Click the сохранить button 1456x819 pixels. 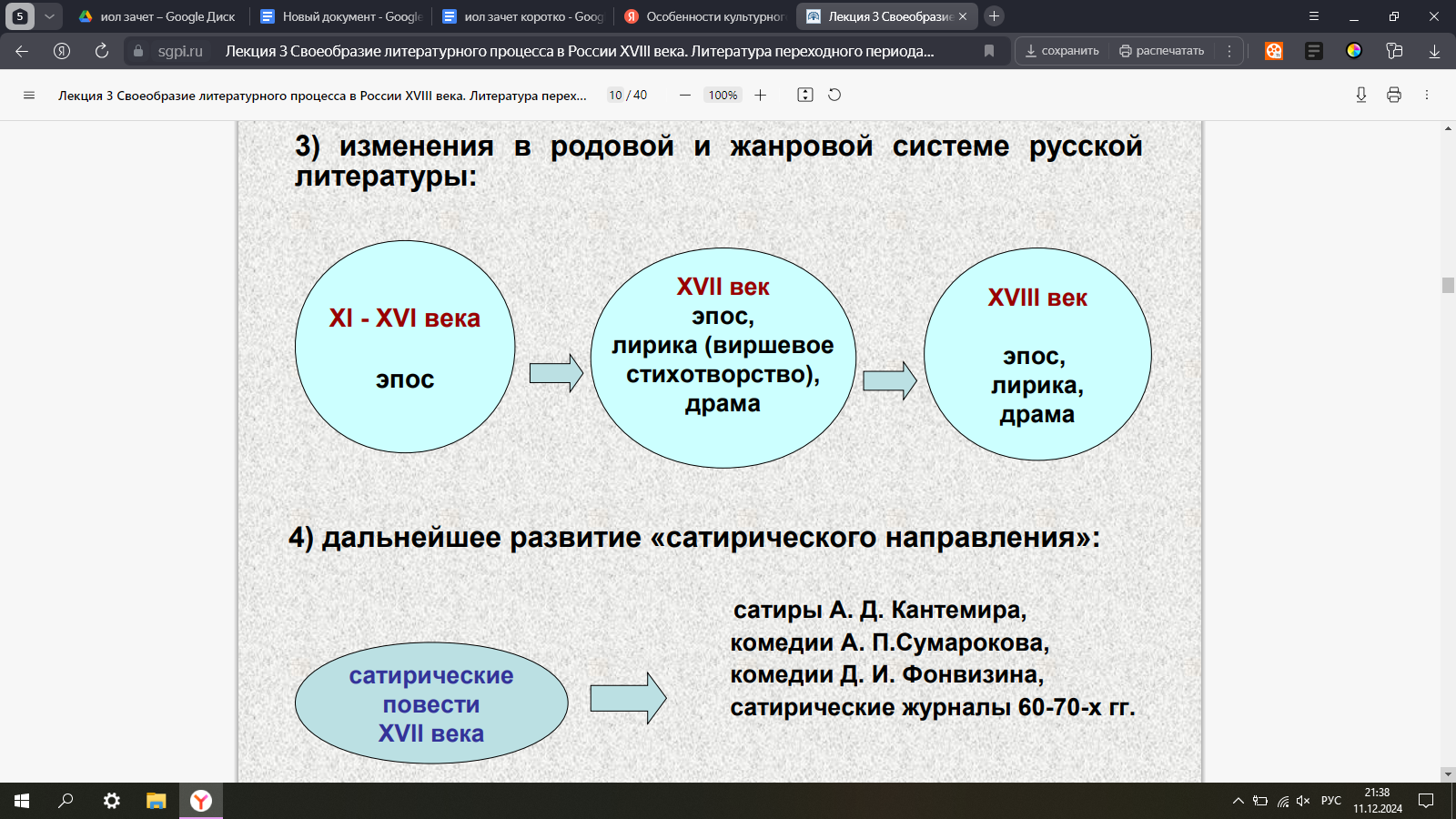(x=1062, y=51)
